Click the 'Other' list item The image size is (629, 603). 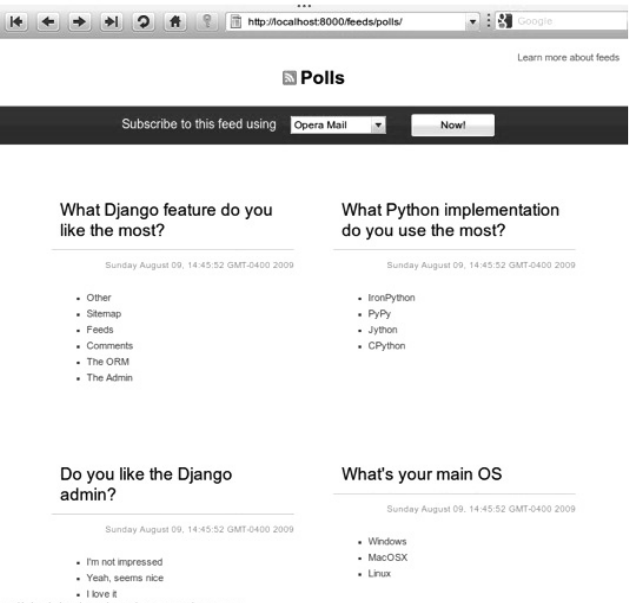(x=99, y=298)
